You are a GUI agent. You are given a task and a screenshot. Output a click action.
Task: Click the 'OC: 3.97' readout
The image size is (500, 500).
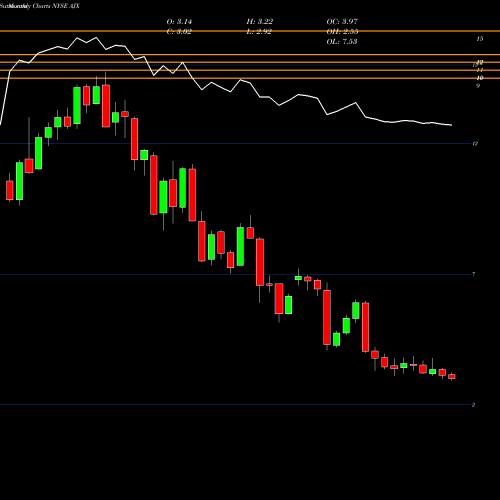[342, 22]
